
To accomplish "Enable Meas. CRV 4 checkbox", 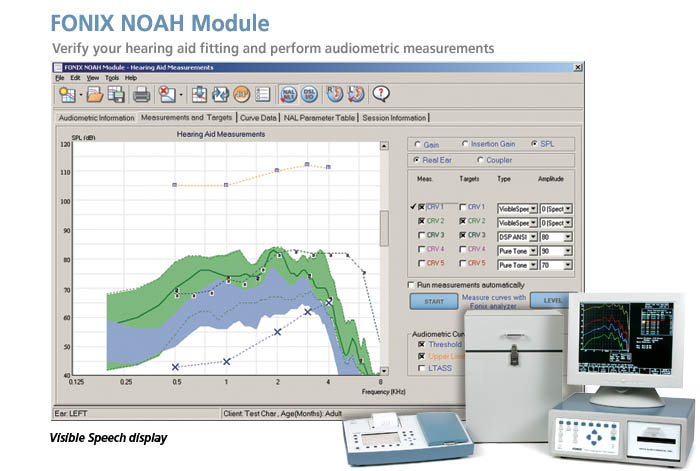I will [x=421, y=249].
